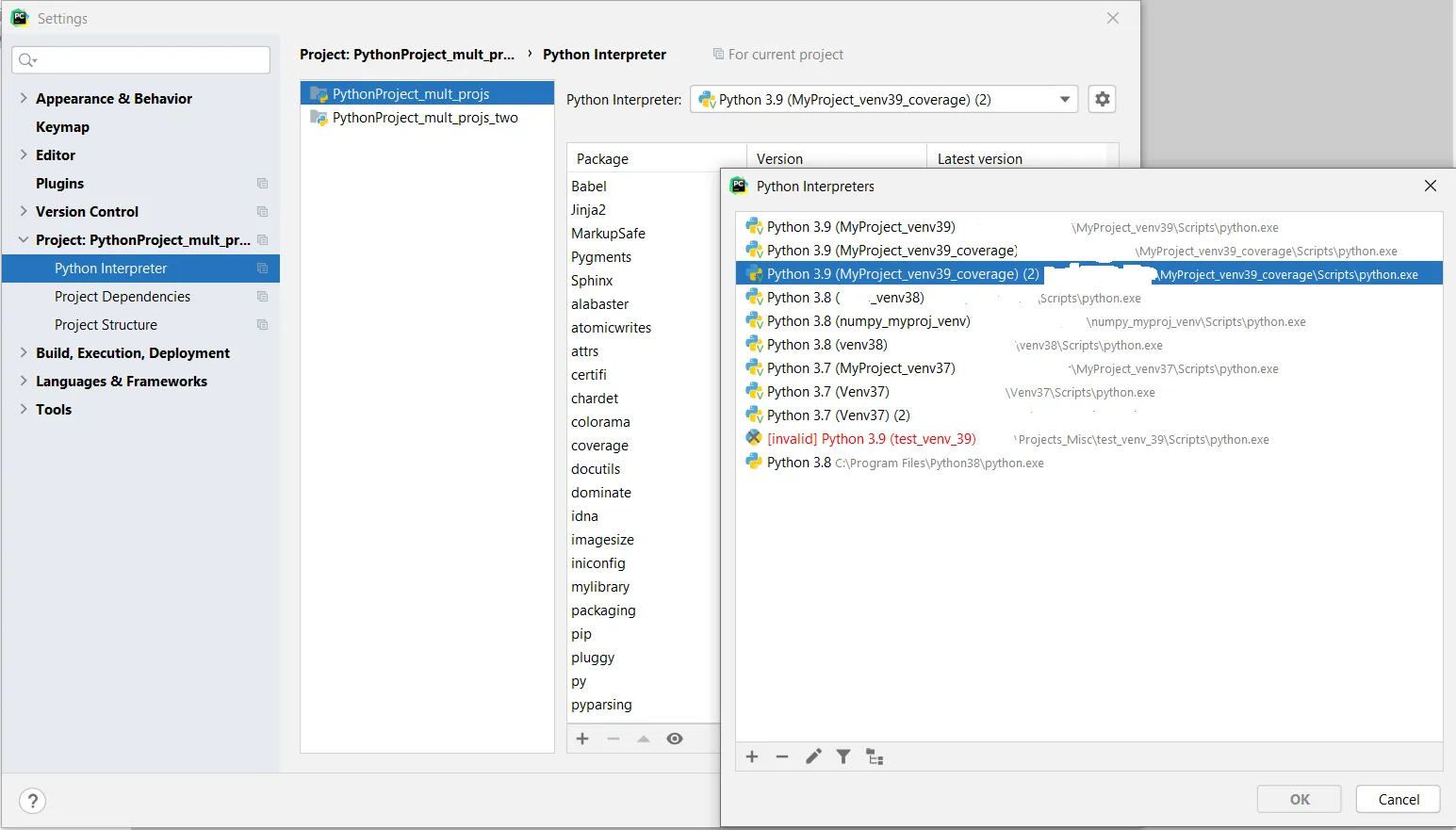Screen dimensions: 1456x830
Task: Select Python 3.9 (MyProject_venv39) interpreter
Action: pos(1089,227)
